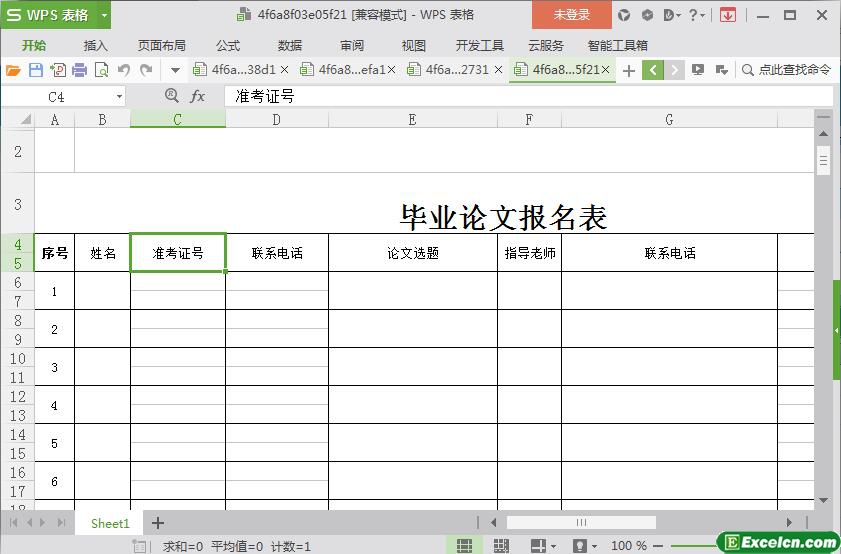Click the skin/theme icon in title bar
The image size is (841, 554).
click(624, 16)
